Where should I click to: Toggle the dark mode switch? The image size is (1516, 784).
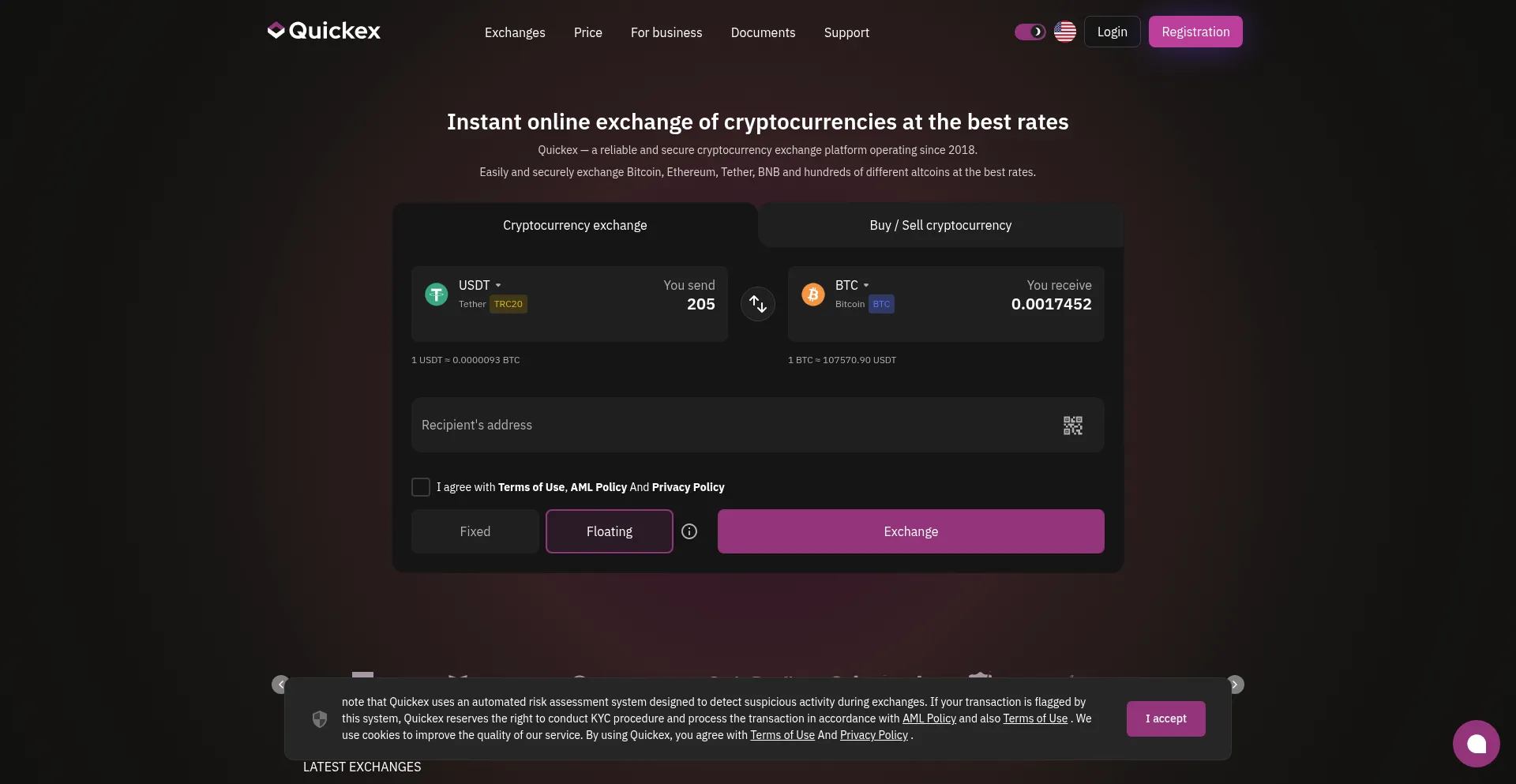click(x=1030, y=32)
